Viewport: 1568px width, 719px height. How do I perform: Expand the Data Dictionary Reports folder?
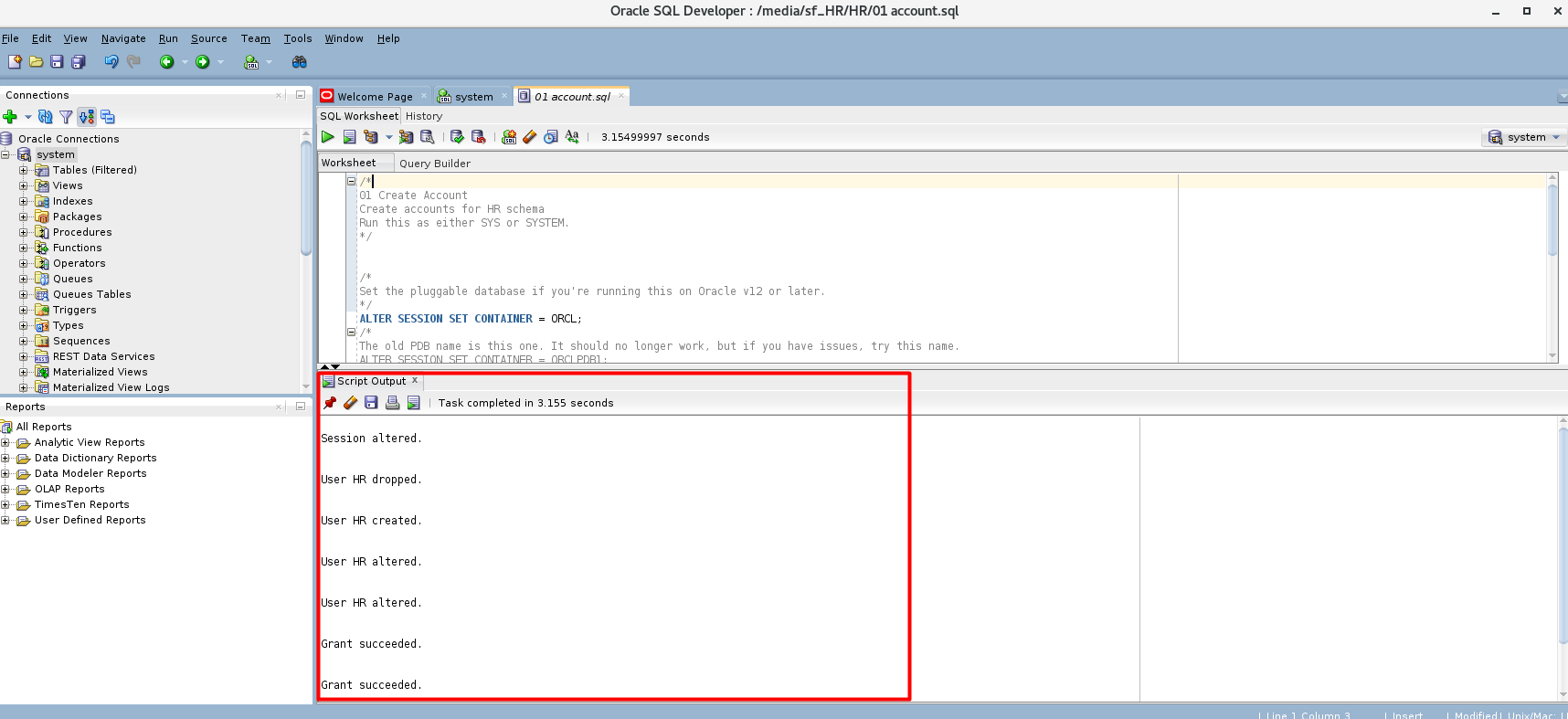pos(5,458)
